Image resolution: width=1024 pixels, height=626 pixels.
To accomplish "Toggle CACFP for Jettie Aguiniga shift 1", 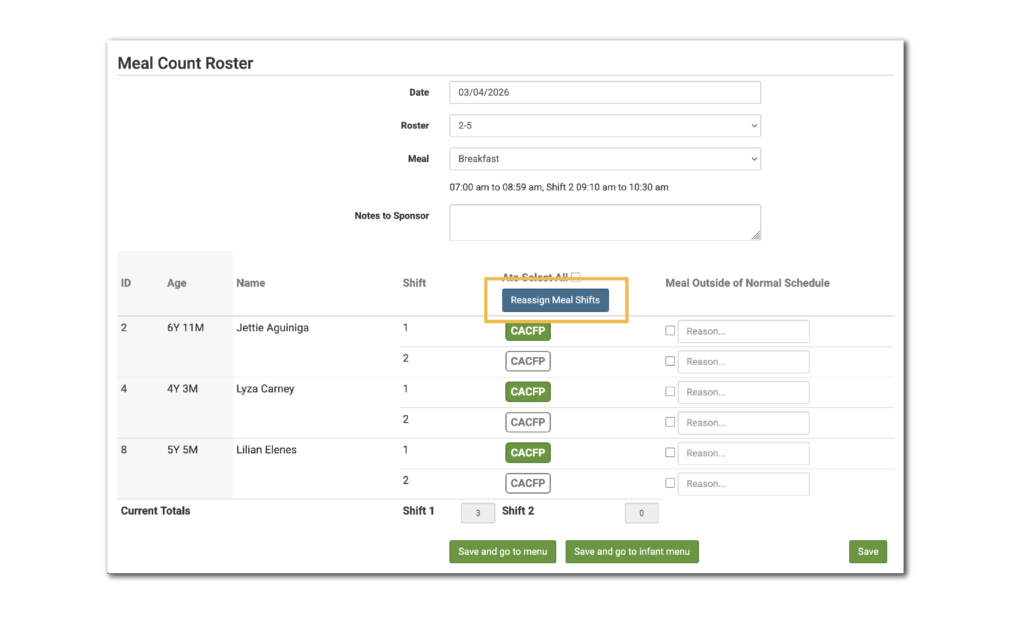I will point(527,331).
